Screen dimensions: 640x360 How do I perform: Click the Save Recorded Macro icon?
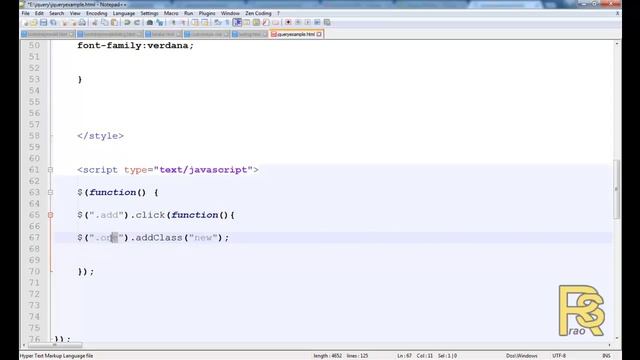pyautogui.click(x=327, y=22)
